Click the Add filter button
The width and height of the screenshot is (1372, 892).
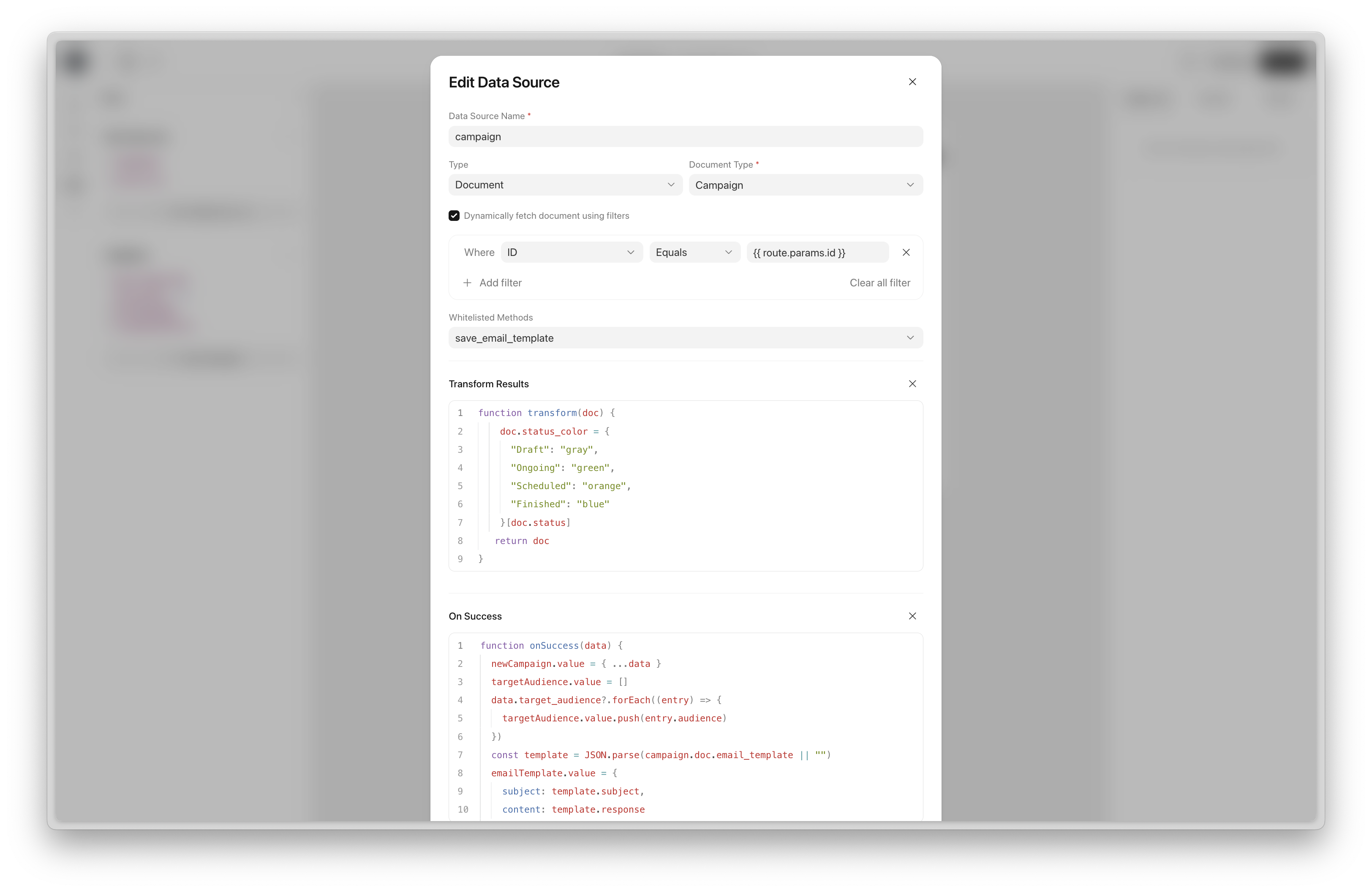500,283
